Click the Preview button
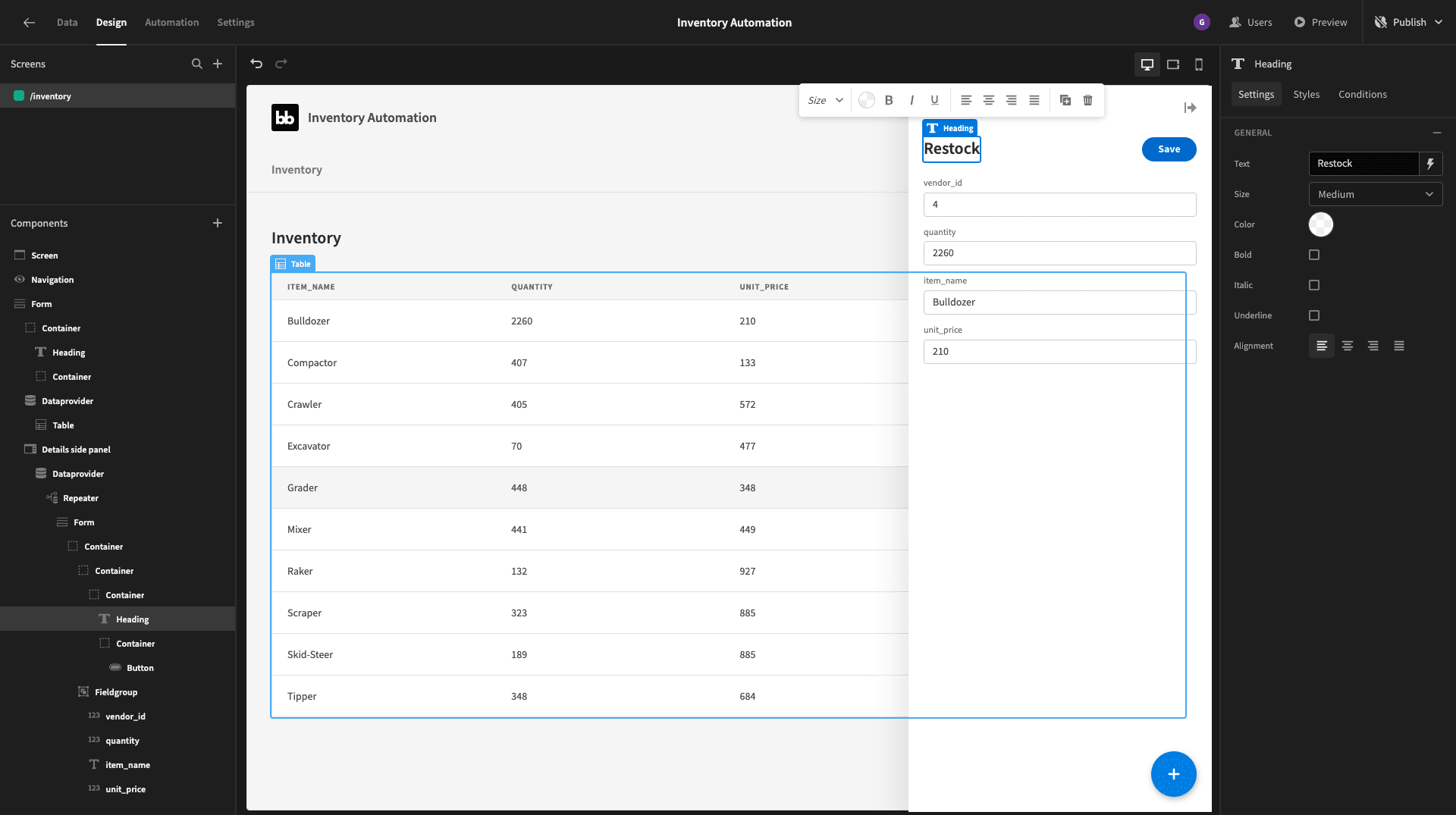Screen dimensions: 1456x815 coord(1320,23)
